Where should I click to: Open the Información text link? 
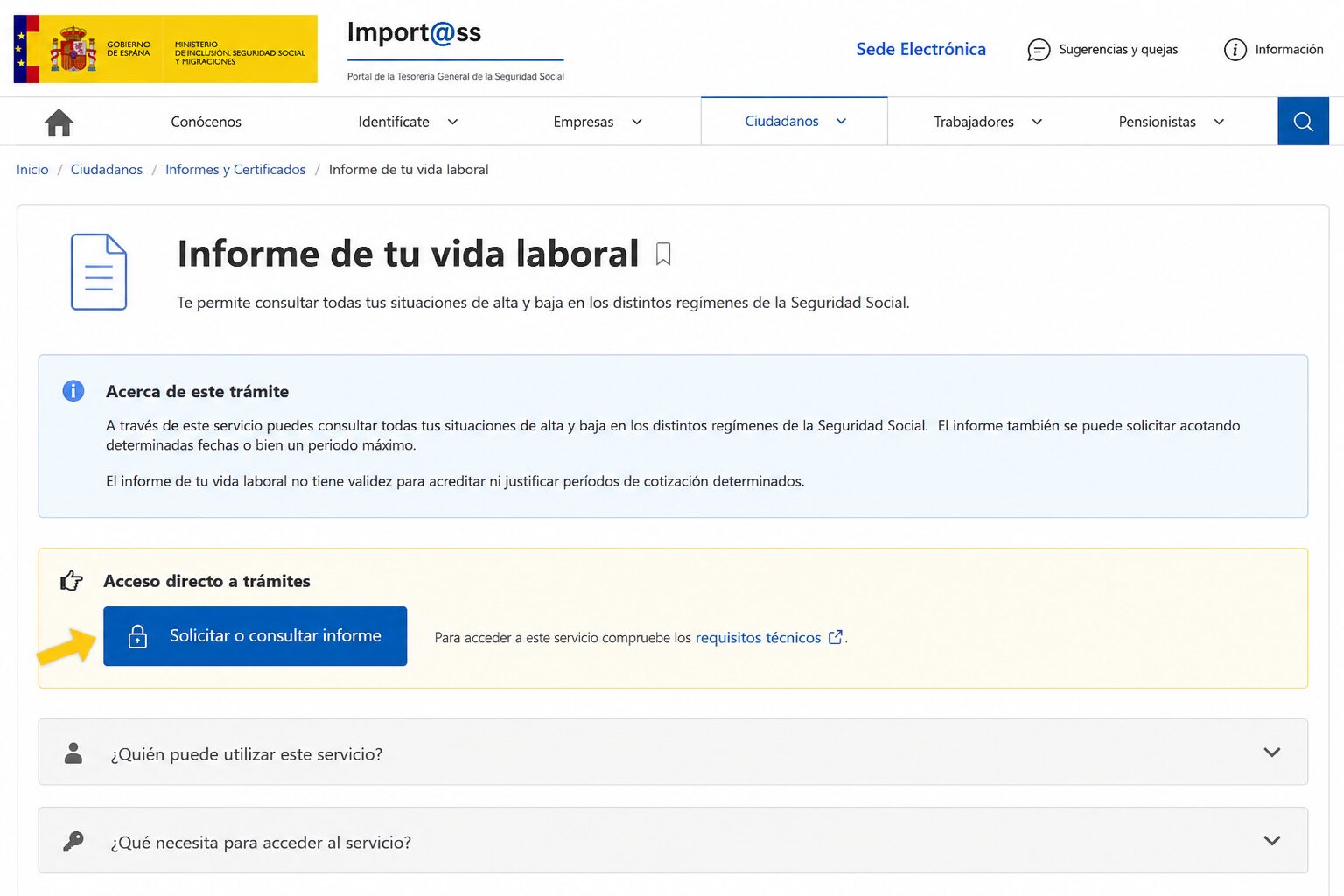(x=1289, y=49)
